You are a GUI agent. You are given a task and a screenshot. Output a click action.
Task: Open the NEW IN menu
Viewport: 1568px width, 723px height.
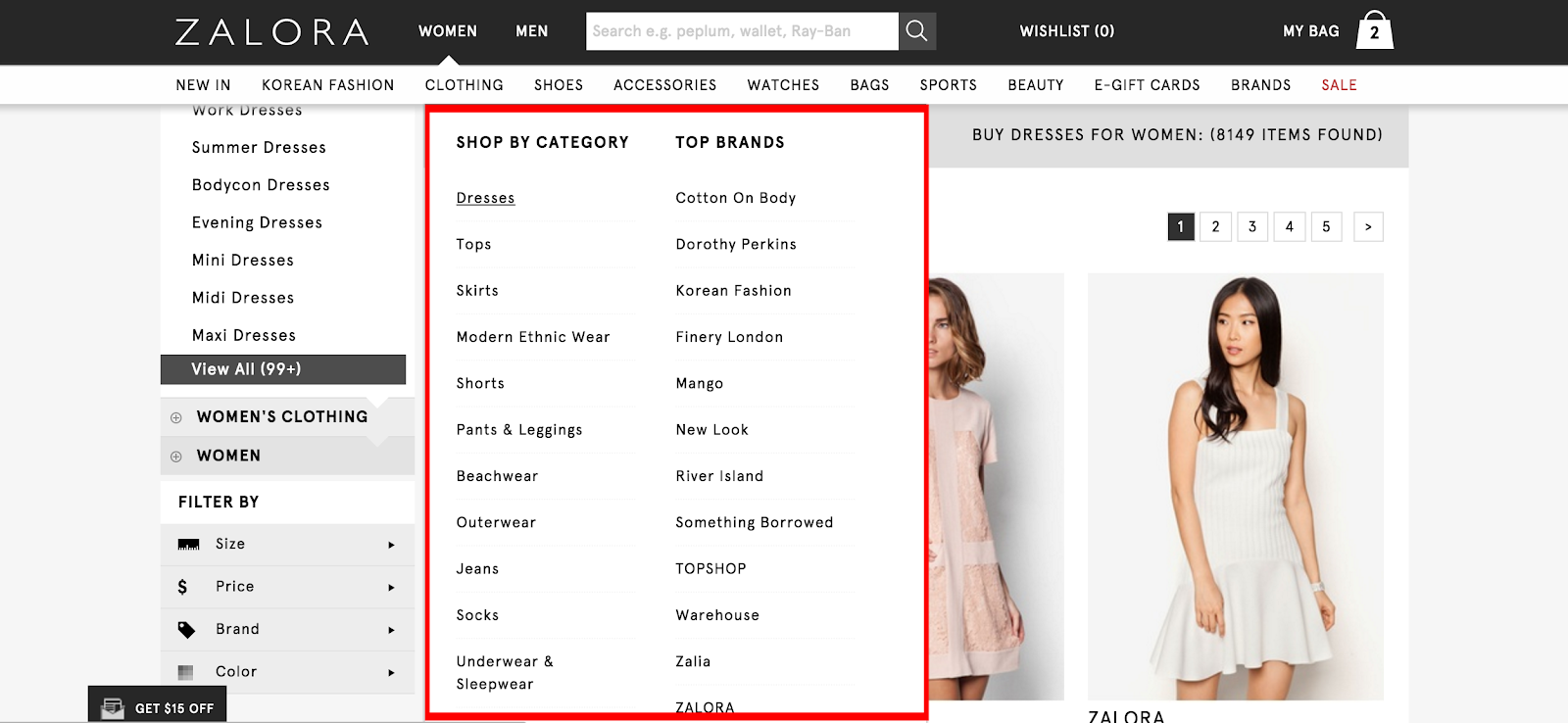click(203, 85)
